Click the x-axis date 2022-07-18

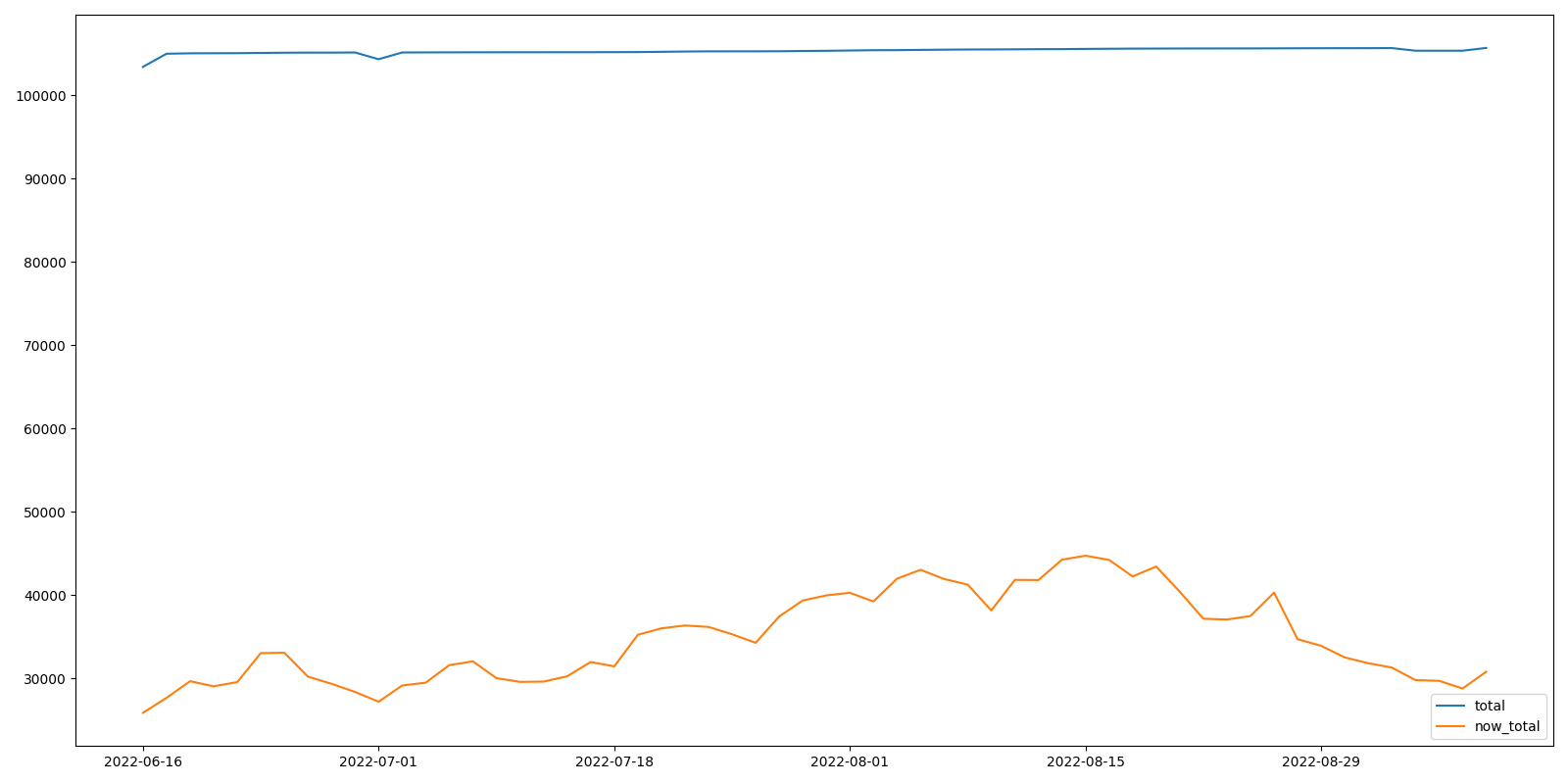614,761
